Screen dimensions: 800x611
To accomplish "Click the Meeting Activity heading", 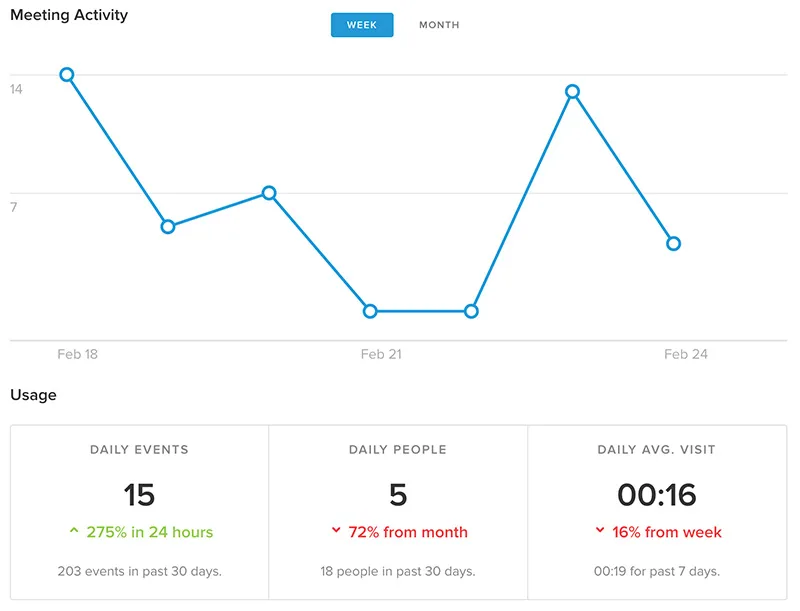I will point(69,15).
